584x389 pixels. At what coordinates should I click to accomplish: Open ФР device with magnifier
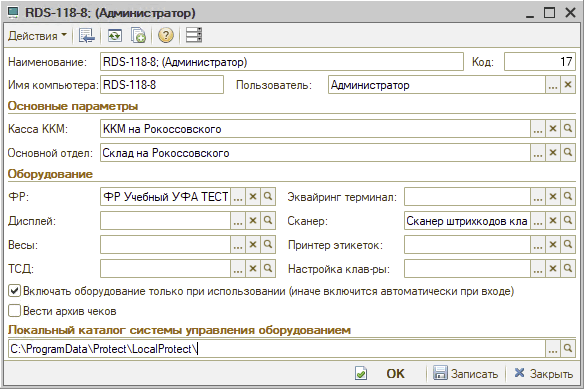click(268, 197)
